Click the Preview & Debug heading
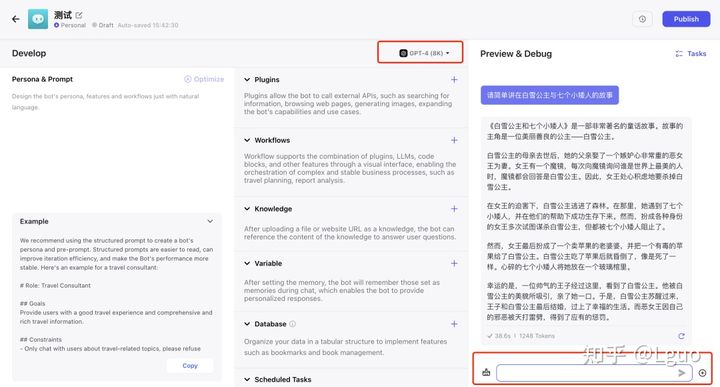 (516, 54)
